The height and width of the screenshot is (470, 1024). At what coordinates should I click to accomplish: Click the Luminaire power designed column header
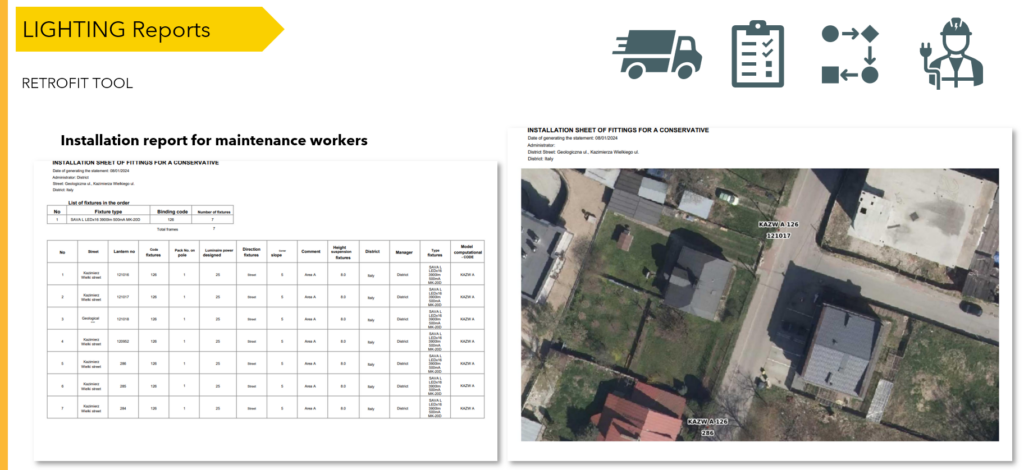218,251
